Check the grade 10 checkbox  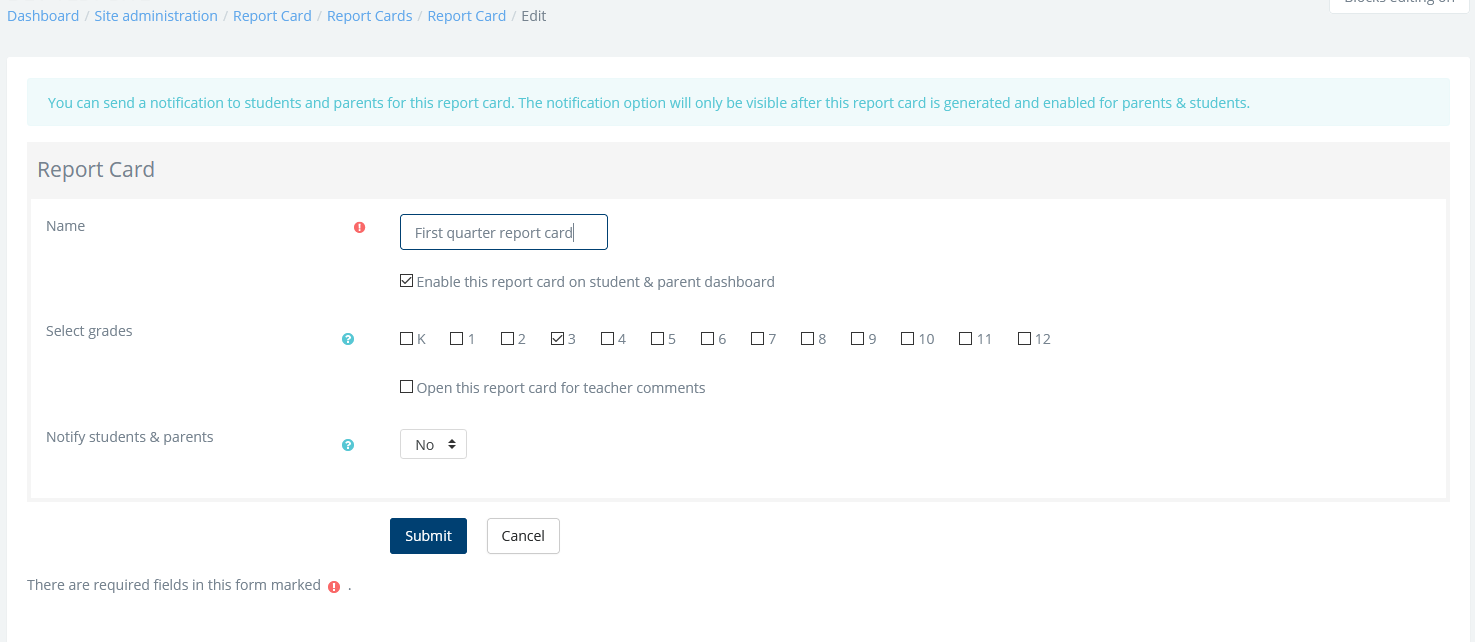coord(908,339)
